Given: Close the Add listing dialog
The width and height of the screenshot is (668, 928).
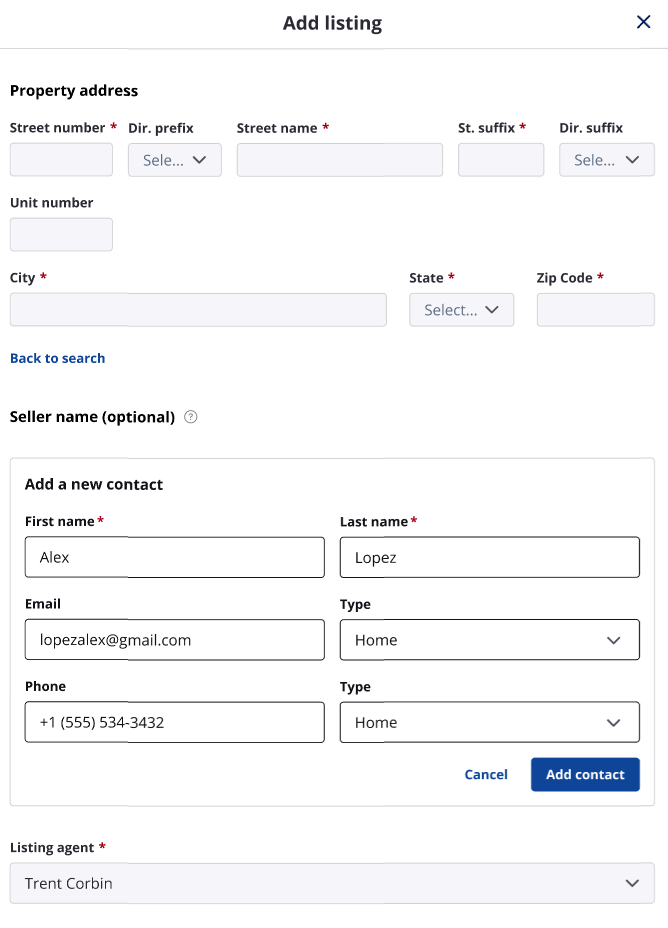Looking at the screenshot, I should click(644, 22).
